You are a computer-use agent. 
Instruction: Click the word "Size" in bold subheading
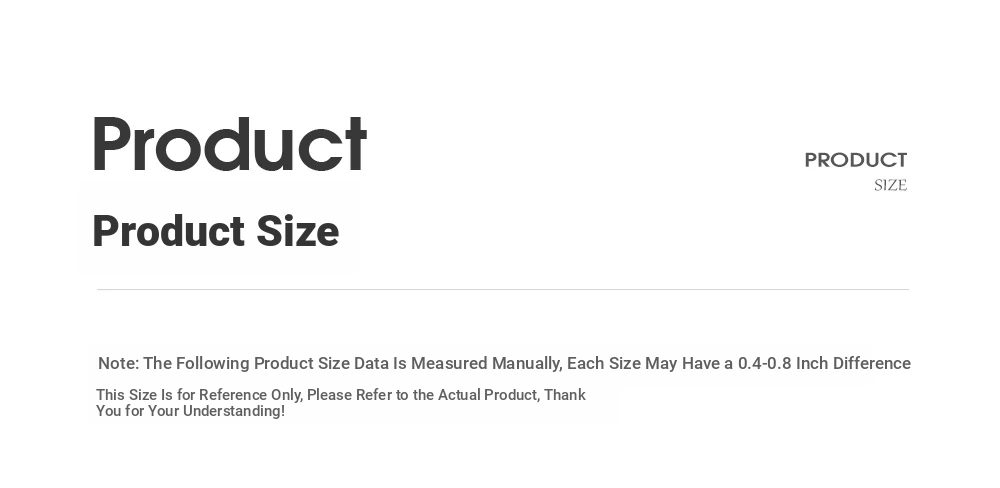pyautogui.click(x=298, y=231)
